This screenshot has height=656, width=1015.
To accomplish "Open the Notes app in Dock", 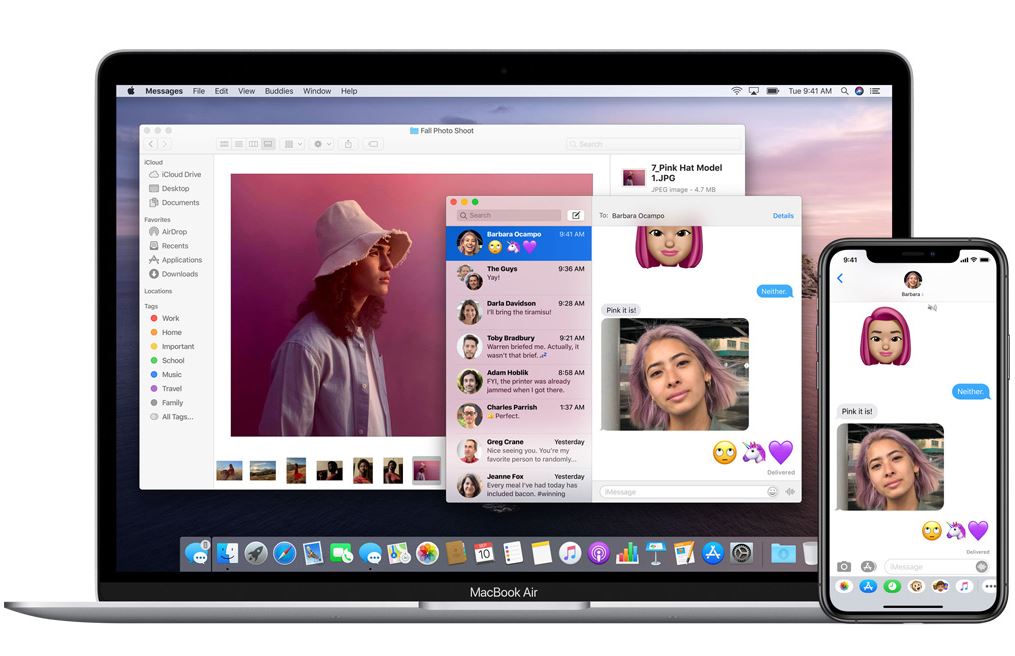I will (x=541, y=554).
